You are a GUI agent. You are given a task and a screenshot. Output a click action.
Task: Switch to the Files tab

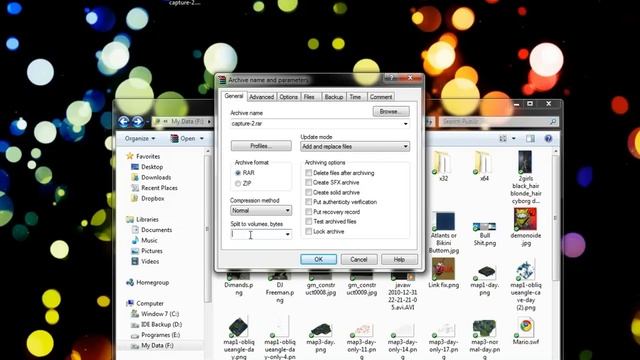[x=309, y=97]
